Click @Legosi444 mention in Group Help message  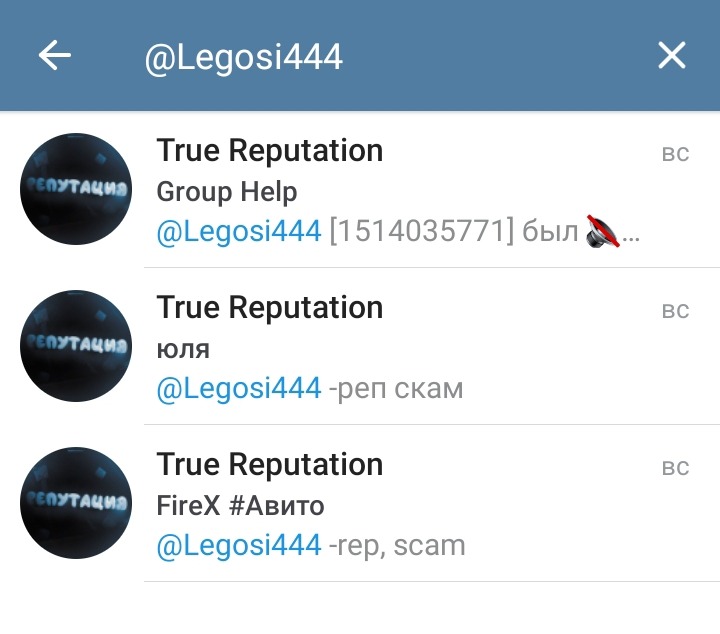tap(239, 231)
